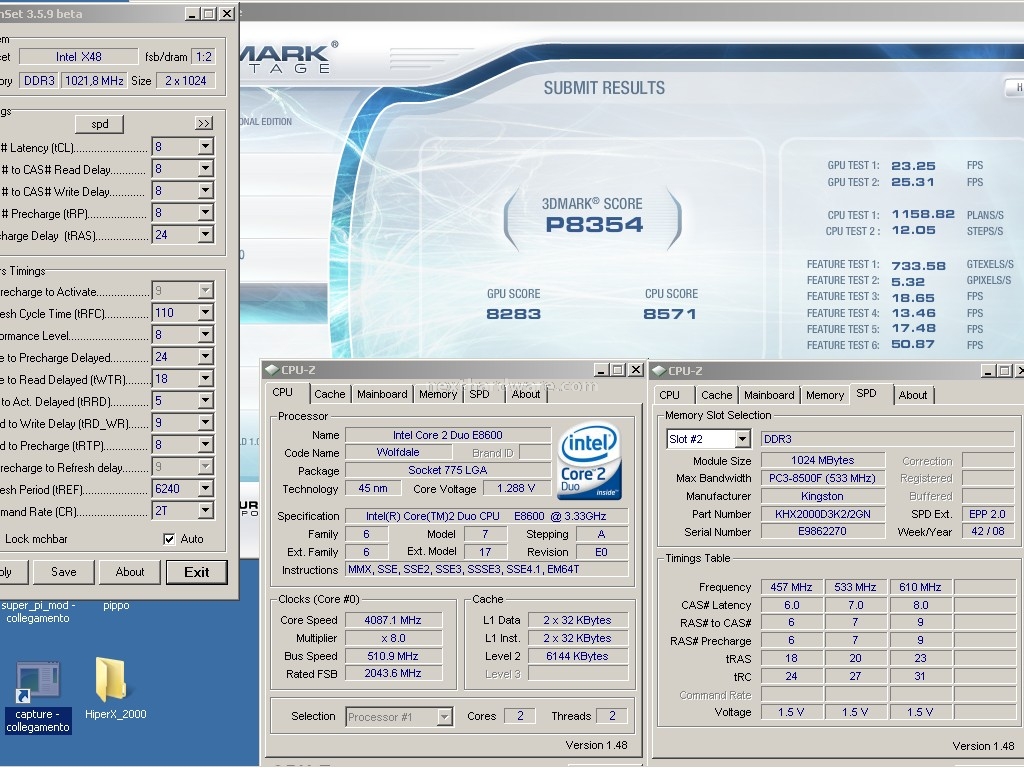Image resolution: width=1024 pixels, height=768 pixels.
Task: Click the memory frequency 1021,8 MHz field
Action: coord(94,80)
